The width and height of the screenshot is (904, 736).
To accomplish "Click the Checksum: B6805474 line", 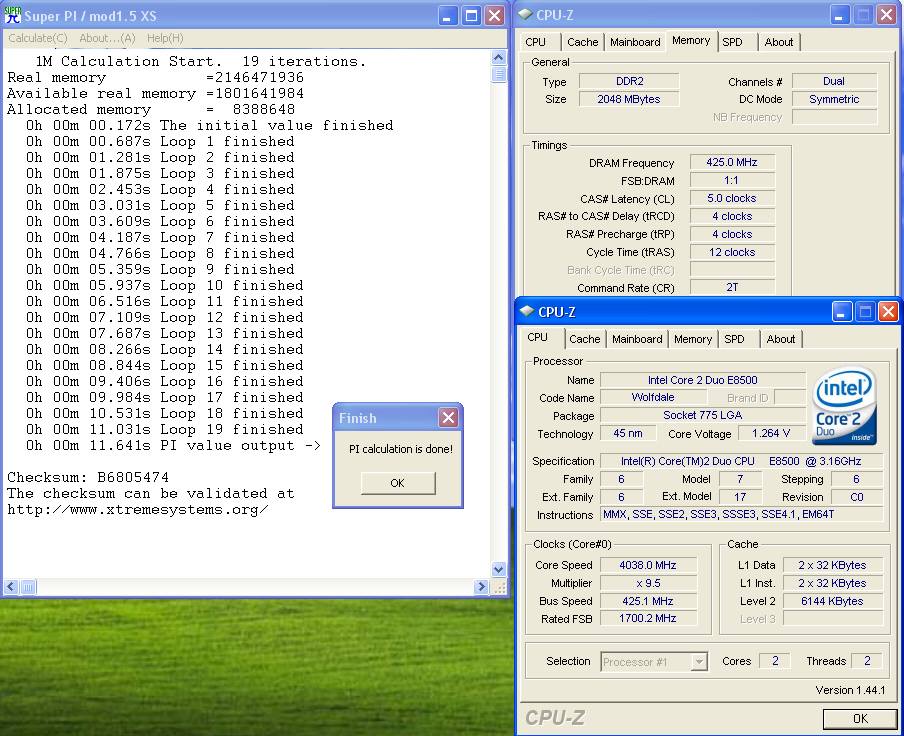I will (x=88, y=477).
